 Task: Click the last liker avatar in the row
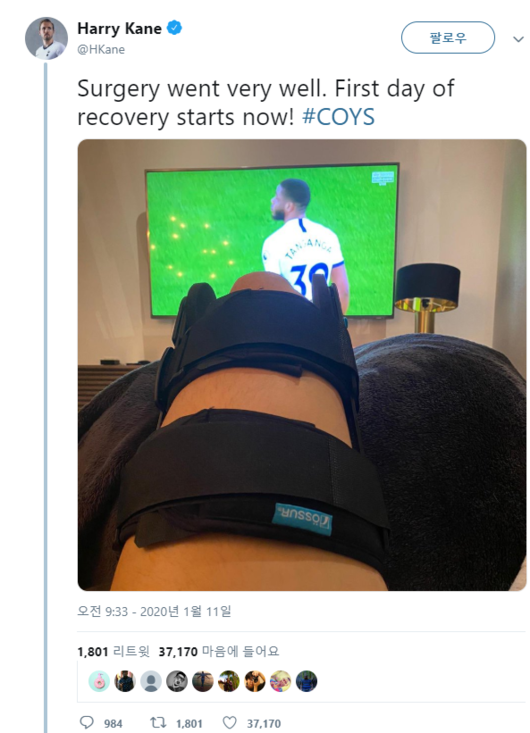tap(306, 682)
